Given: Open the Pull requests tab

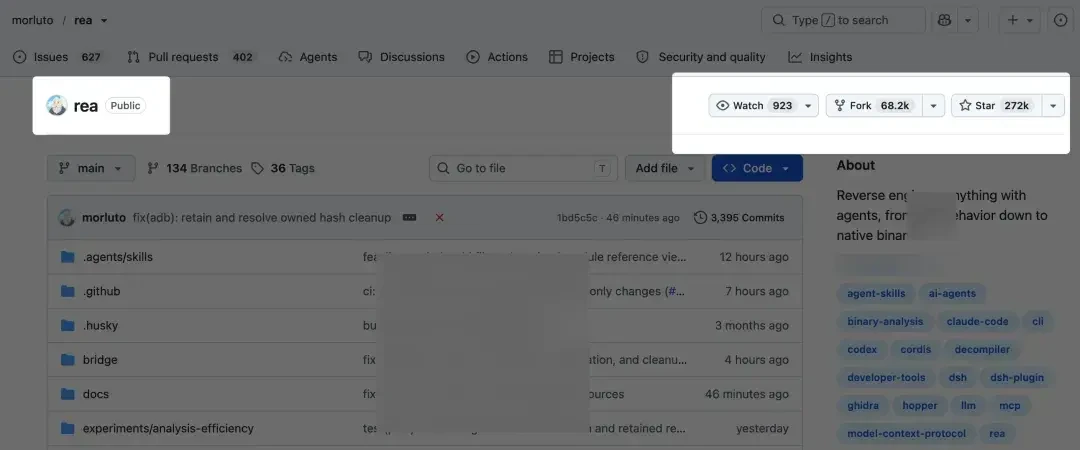Looking at the screenshot, I should coord(191,57).
